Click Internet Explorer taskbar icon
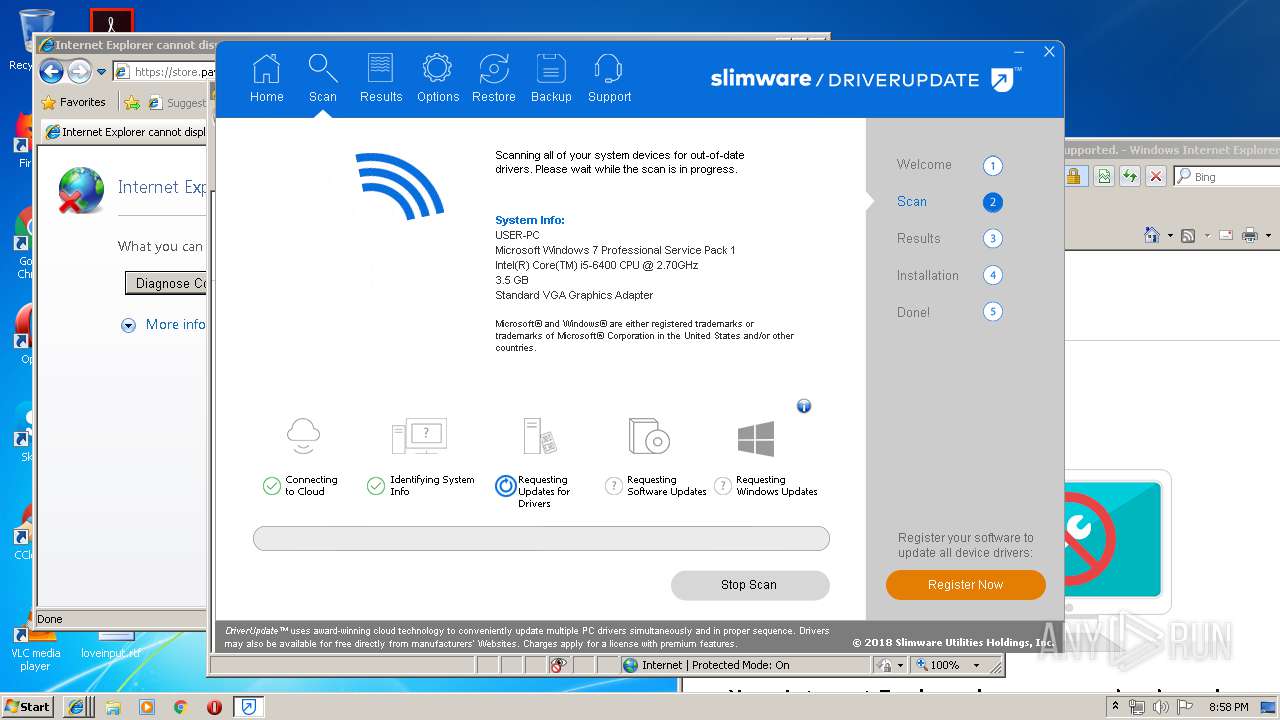This screenshot has height=720, width=1280. point(77,707)
